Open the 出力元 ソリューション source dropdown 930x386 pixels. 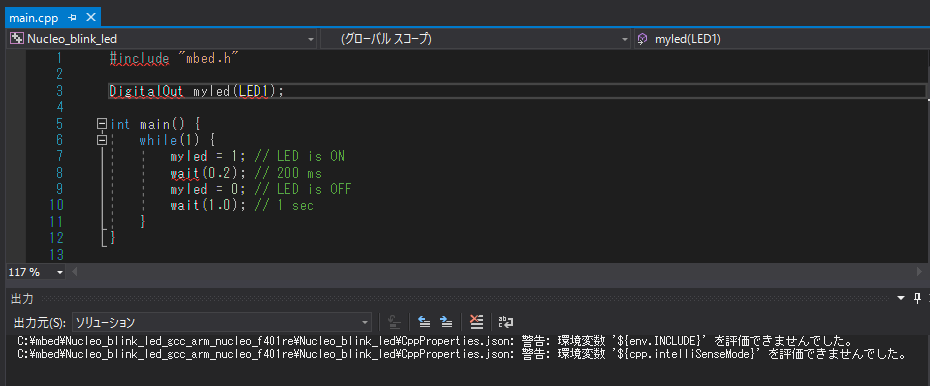tap(222, 323)
